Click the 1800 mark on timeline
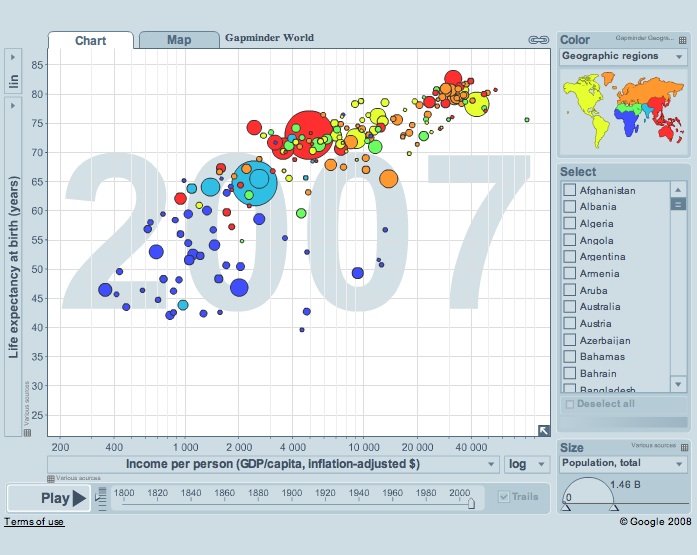Screen dimensions: 697x555 pos(124,493)
